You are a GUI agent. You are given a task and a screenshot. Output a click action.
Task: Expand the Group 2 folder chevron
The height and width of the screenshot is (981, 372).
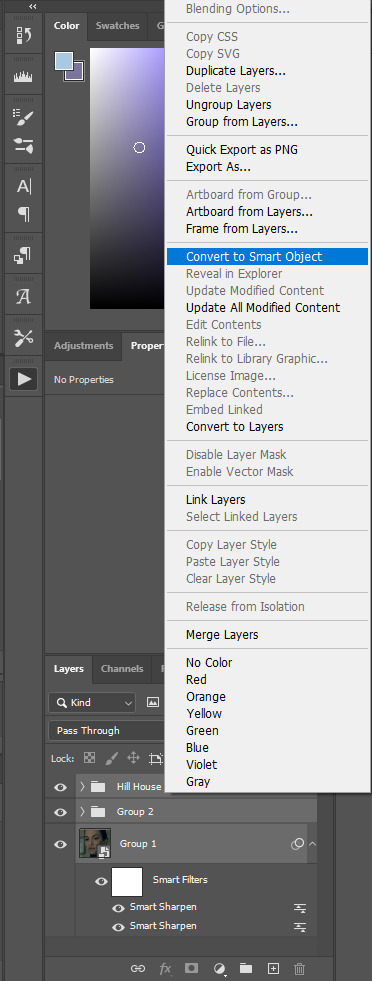[82, 811]
